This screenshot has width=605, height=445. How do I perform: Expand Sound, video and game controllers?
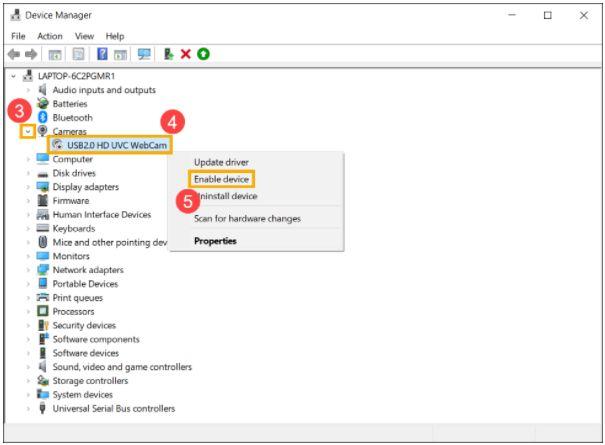(x=28, y=367)
